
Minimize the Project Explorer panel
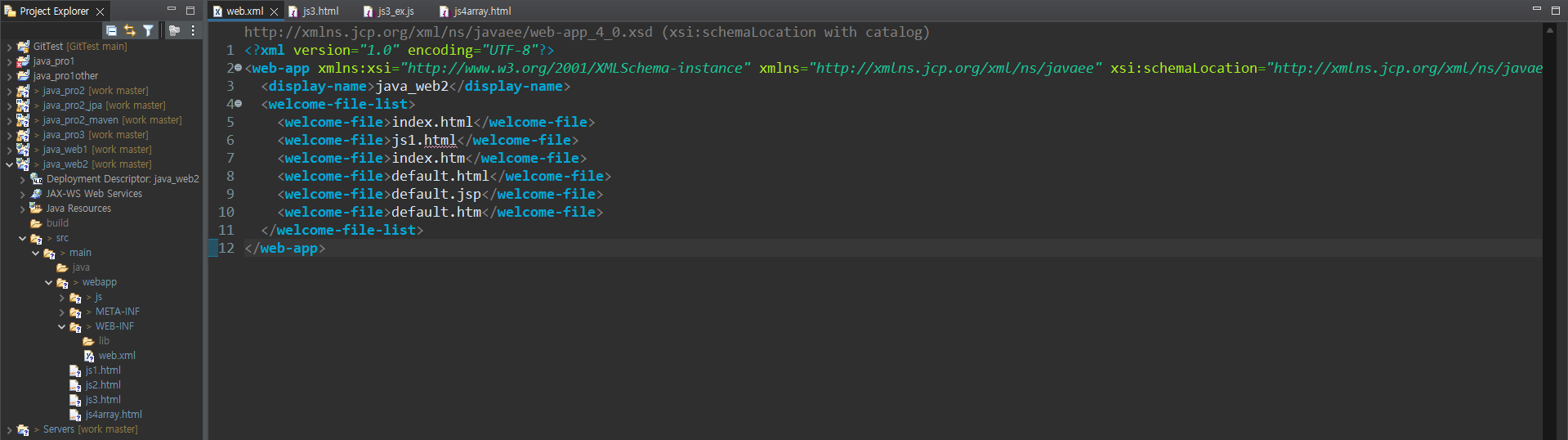[x=172, y=9]
